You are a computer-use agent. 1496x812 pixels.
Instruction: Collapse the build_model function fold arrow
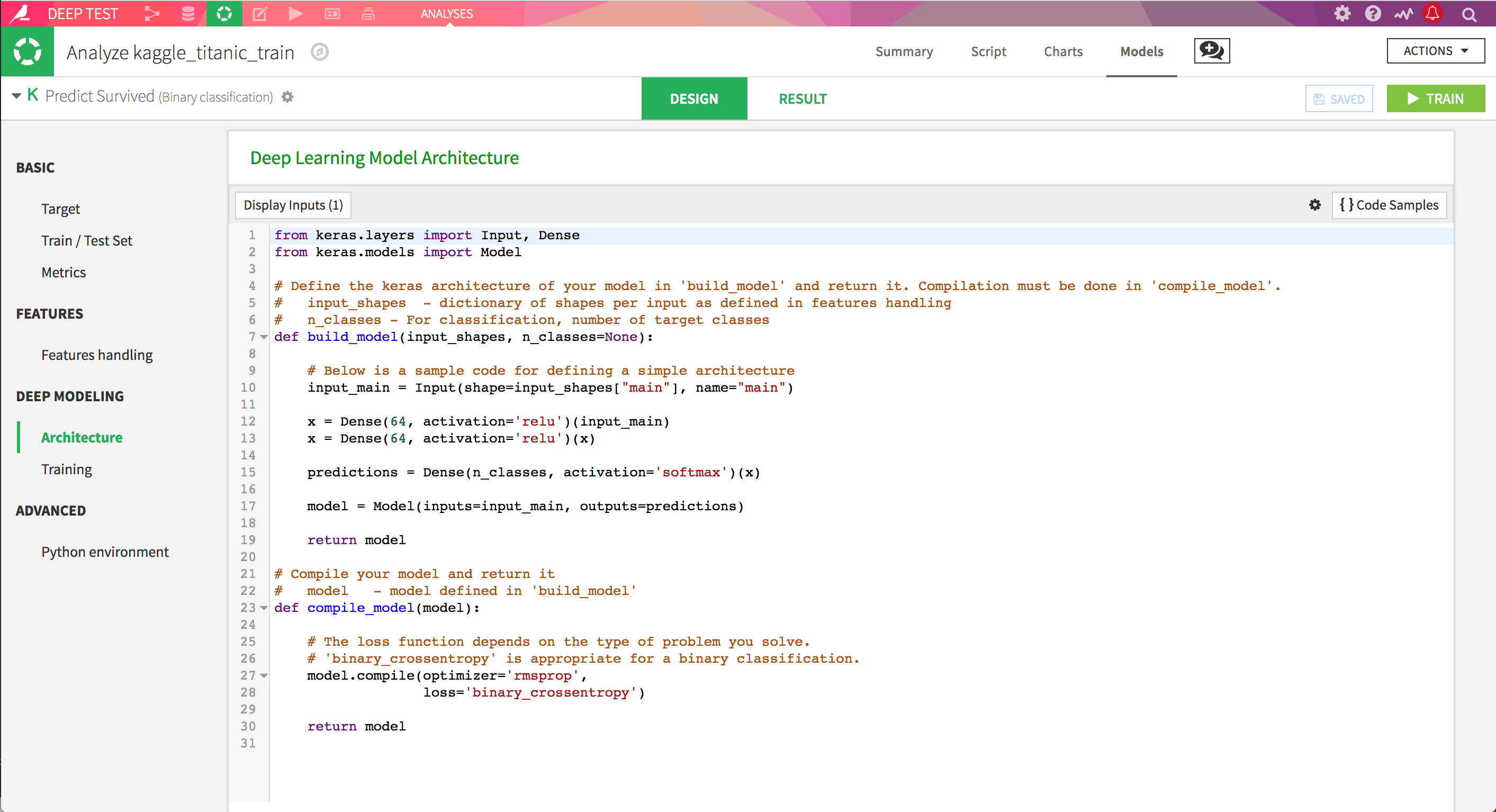pyautogui.click(x=264, y=337)
